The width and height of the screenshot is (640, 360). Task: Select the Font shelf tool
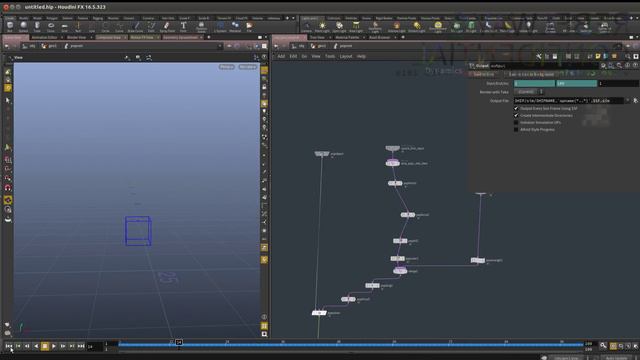[183, 27]
